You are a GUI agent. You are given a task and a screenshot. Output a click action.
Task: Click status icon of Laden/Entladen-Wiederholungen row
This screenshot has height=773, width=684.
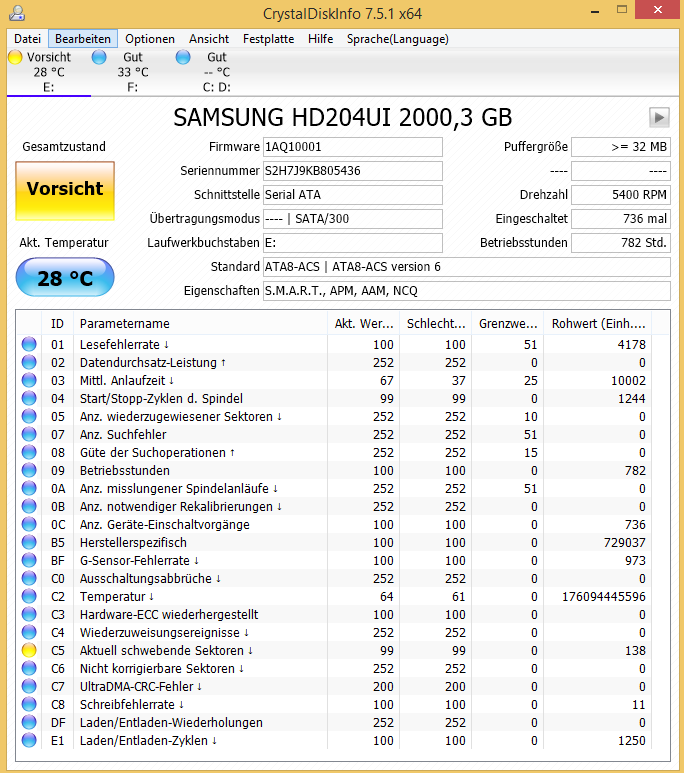tap(29, 722)
